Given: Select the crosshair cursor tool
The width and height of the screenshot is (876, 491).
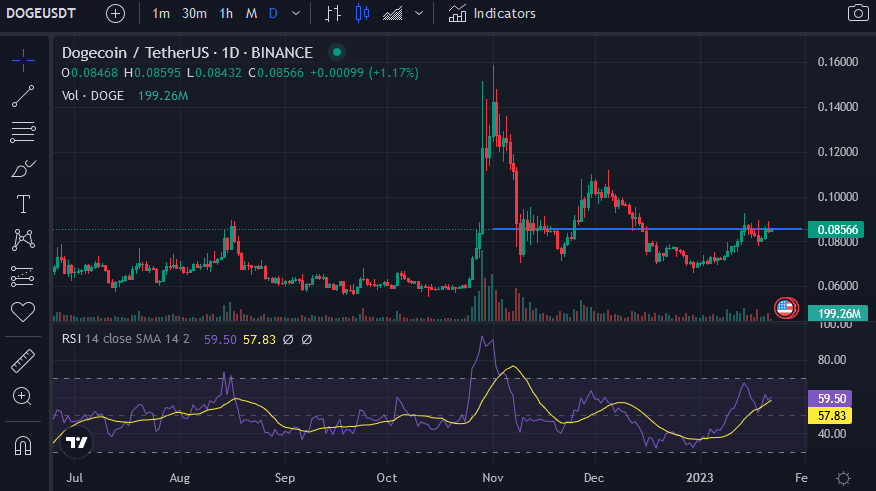Looking at the screenshot, I should coord(23,59).
